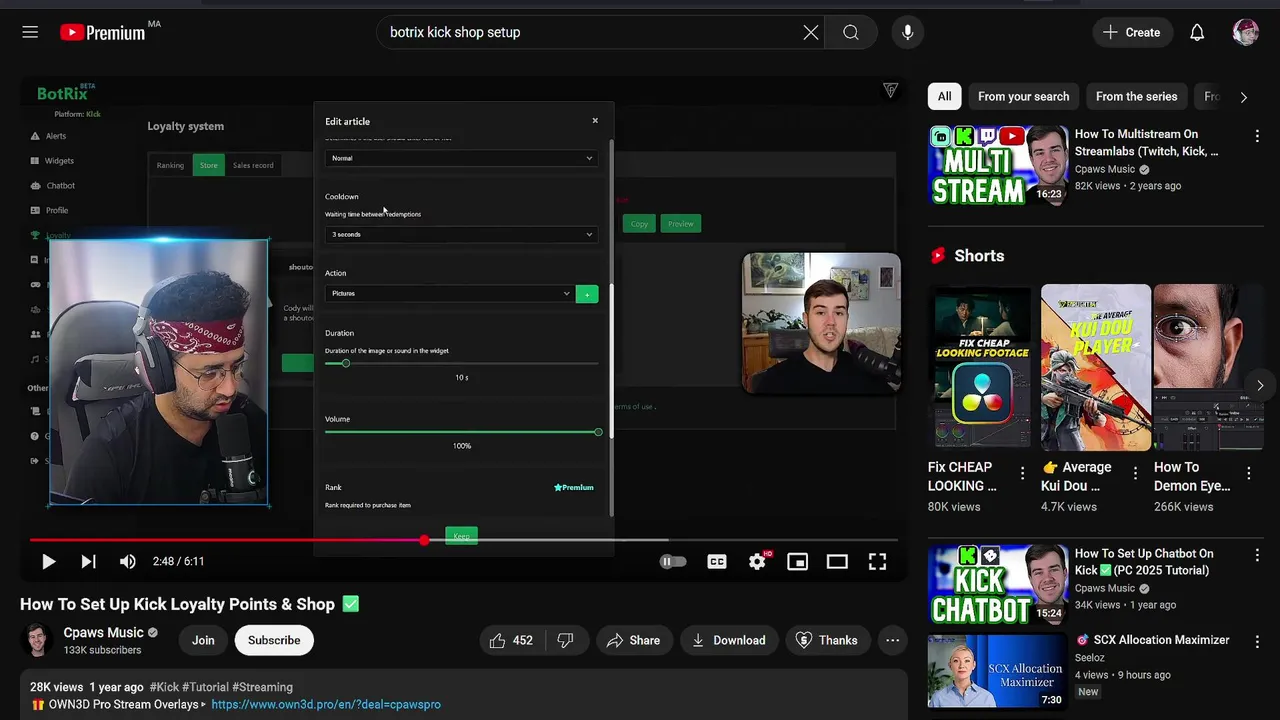
Task: Open How To Multistream On Streamlabs thumbnail
Action: click(x=998, y=165)
